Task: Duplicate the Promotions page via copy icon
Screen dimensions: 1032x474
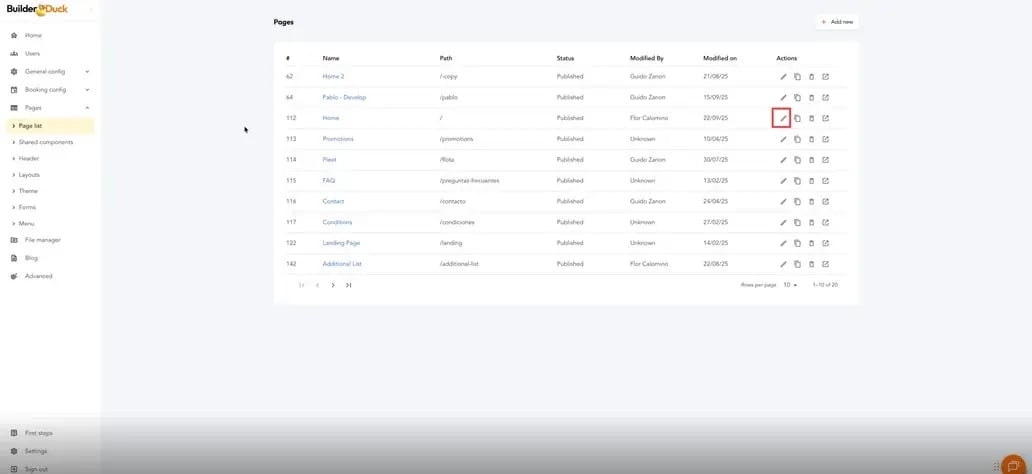Action: click(797, 139)
